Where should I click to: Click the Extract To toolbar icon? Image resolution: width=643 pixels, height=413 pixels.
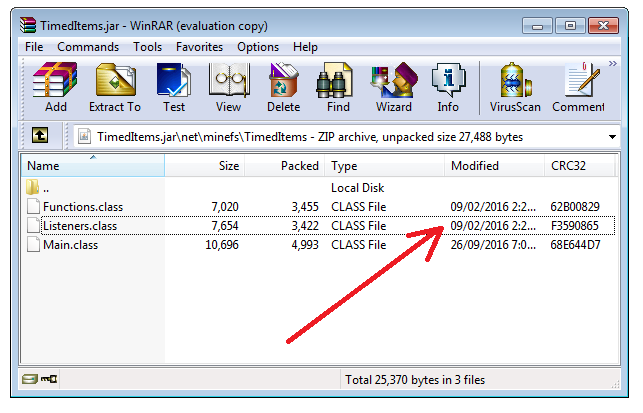pyautogui.click(x=115, y=87)
